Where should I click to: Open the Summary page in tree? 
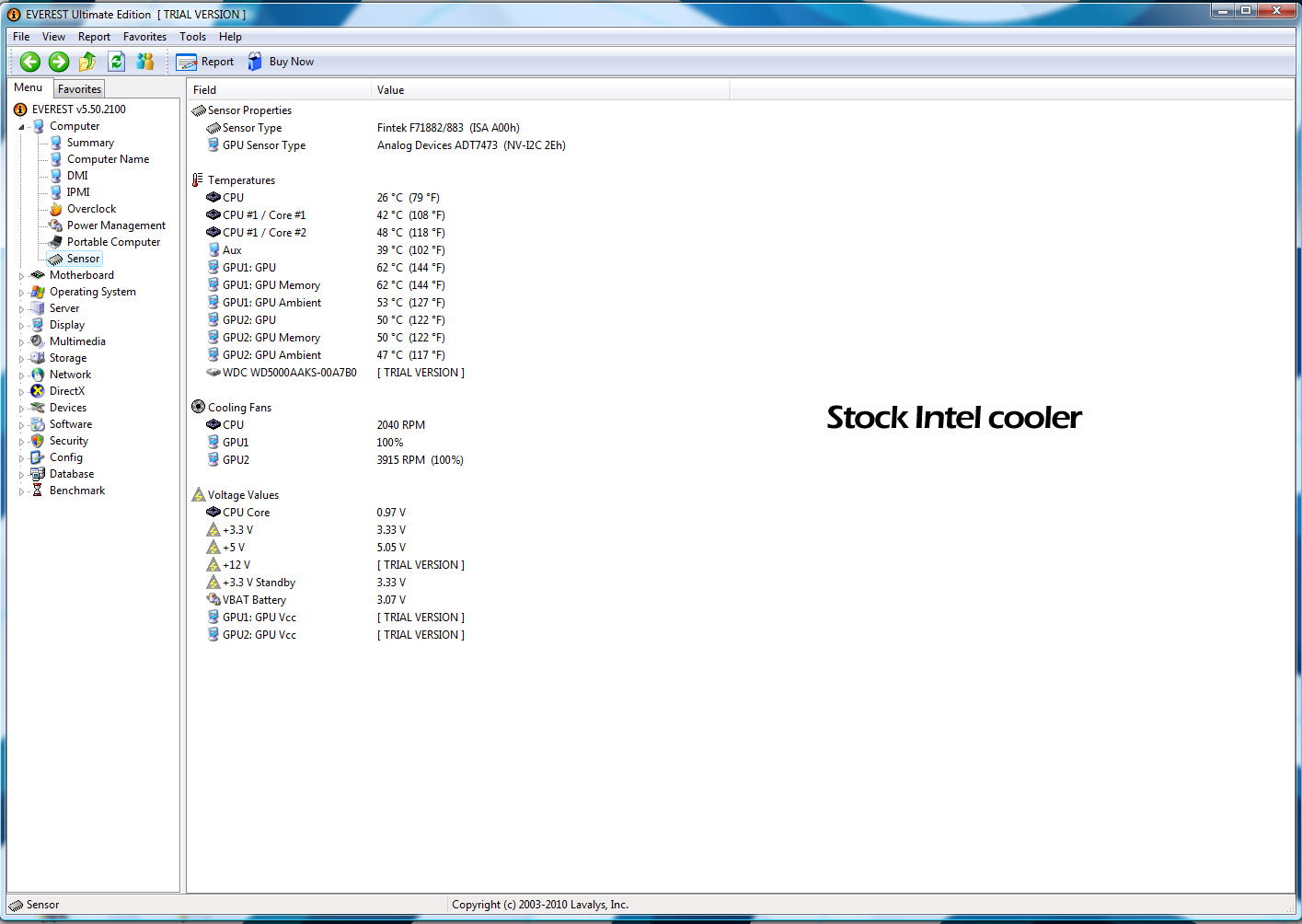pos(90,143)
